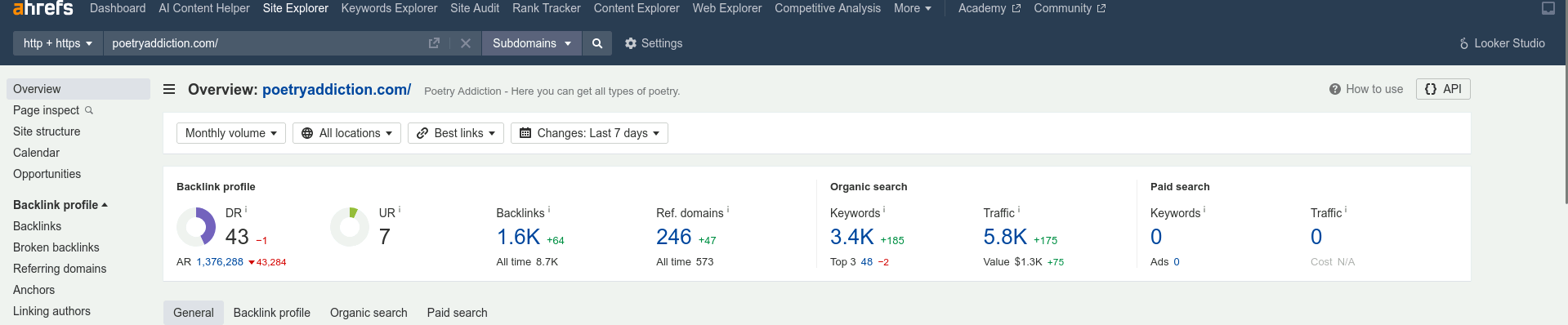The width and height of the screenshot is (1568, 325).
Task: Open Competitive Analysis
Action: (828, 8)
